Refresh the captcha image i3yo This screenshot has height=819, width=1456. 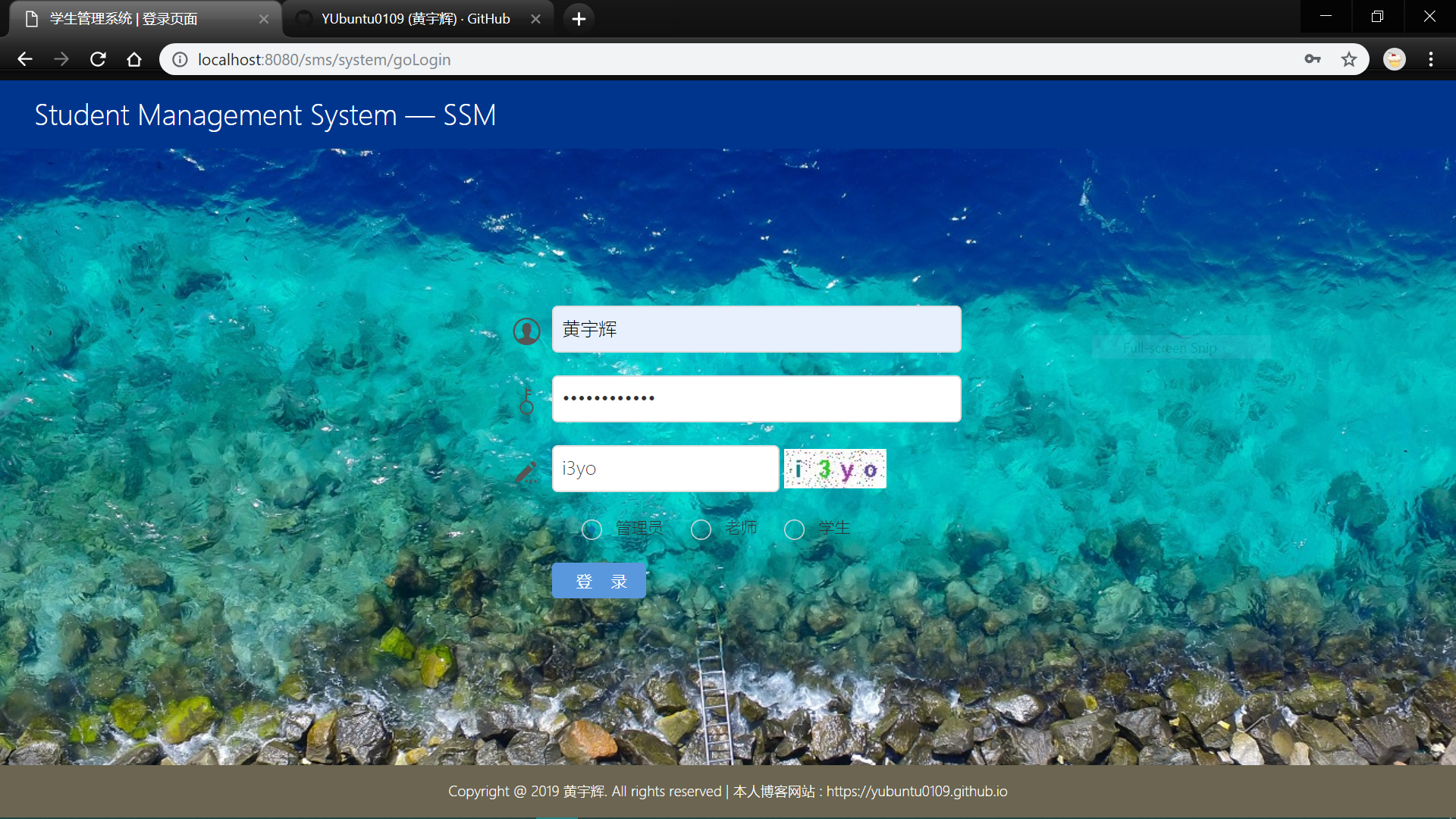(834, 469)
